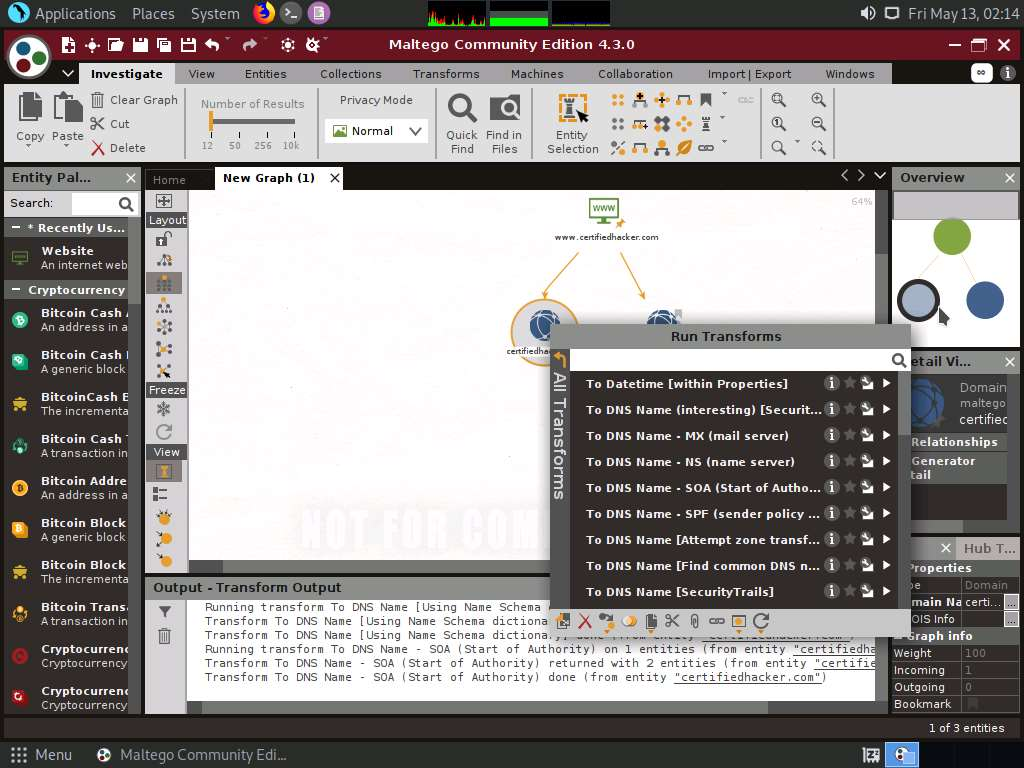Collapse Recently Used palette section
This screenshot has width=1024, height=768.
[16, 228]
